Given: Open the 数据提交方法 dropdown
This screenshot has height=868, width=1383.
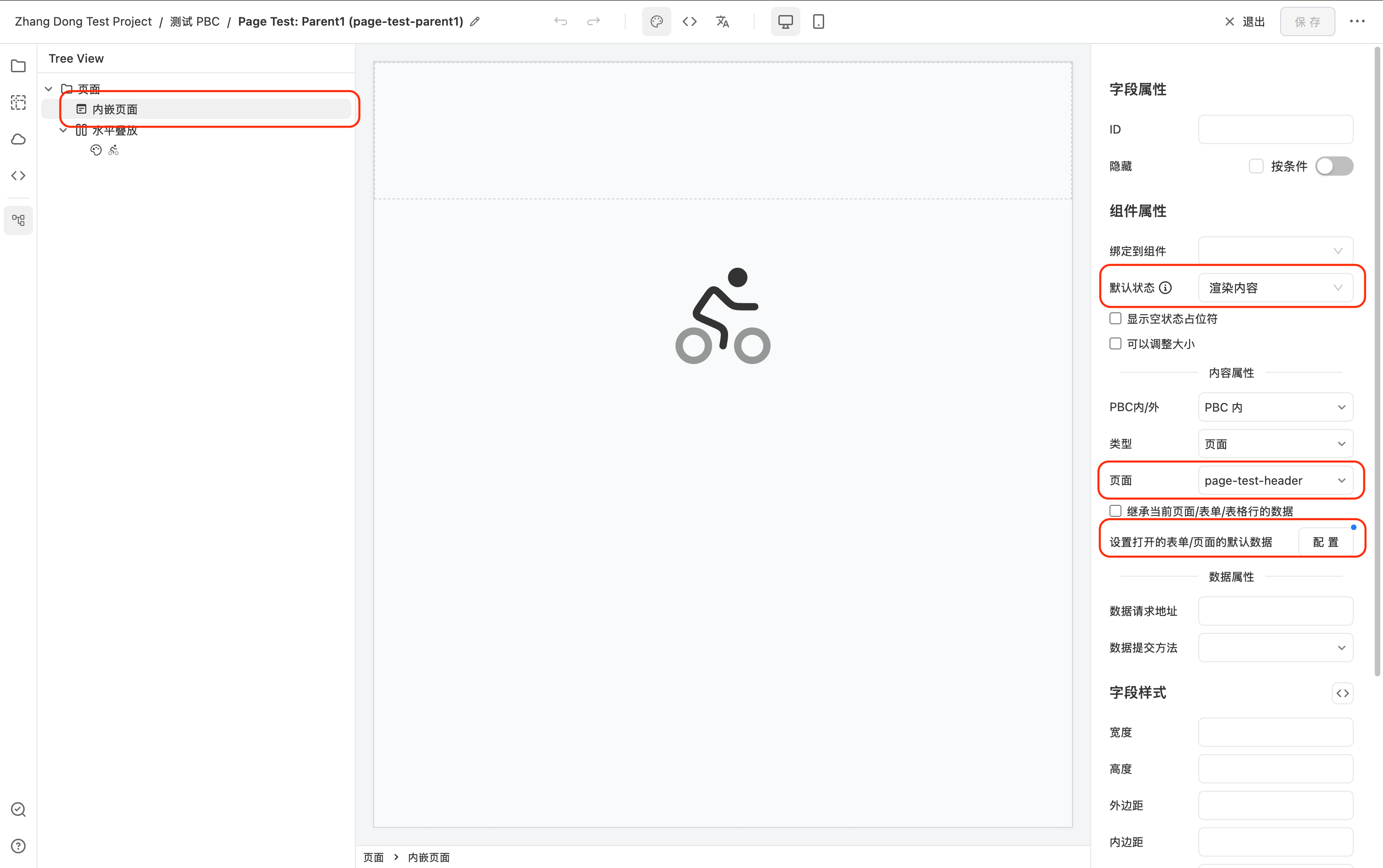Looking at the screenshot, I should tap(1276, 648).
